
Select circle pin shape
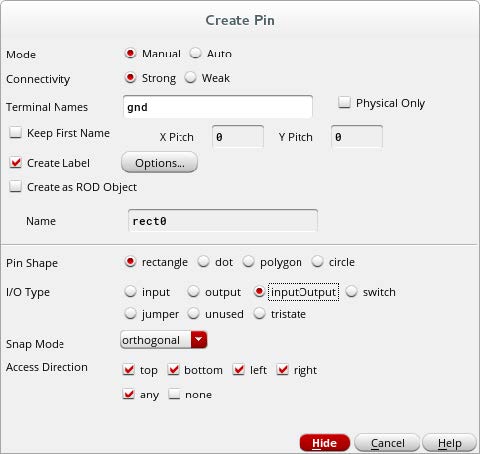317,262
